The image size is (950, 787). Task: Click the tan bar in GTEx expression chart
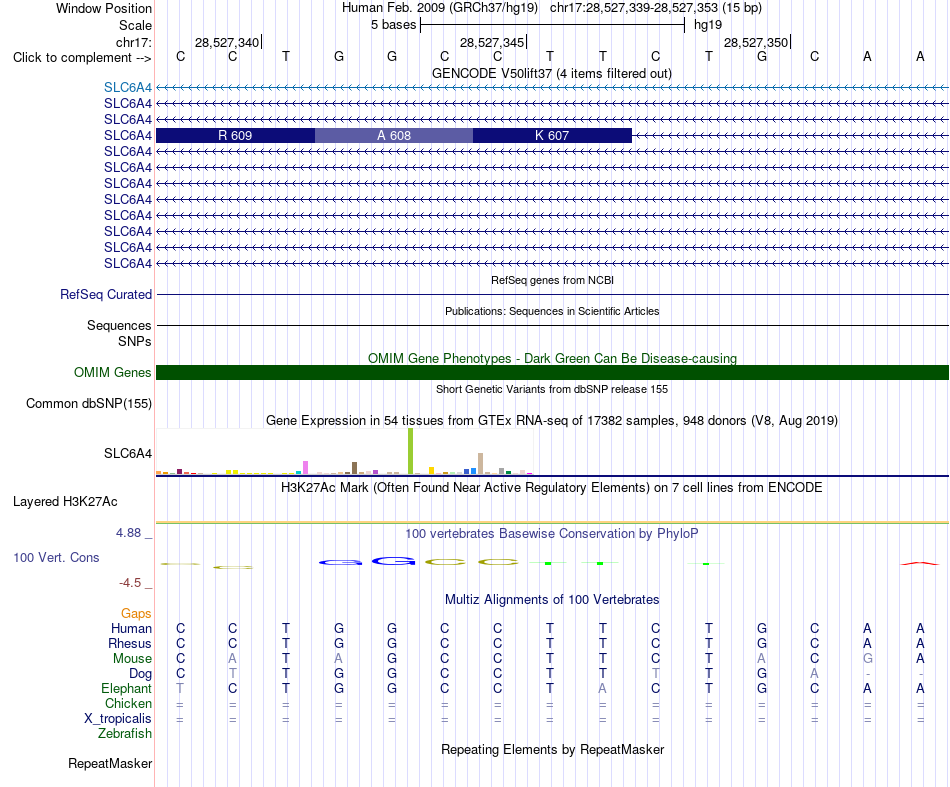pyautogui.click(x=480, y=463)
